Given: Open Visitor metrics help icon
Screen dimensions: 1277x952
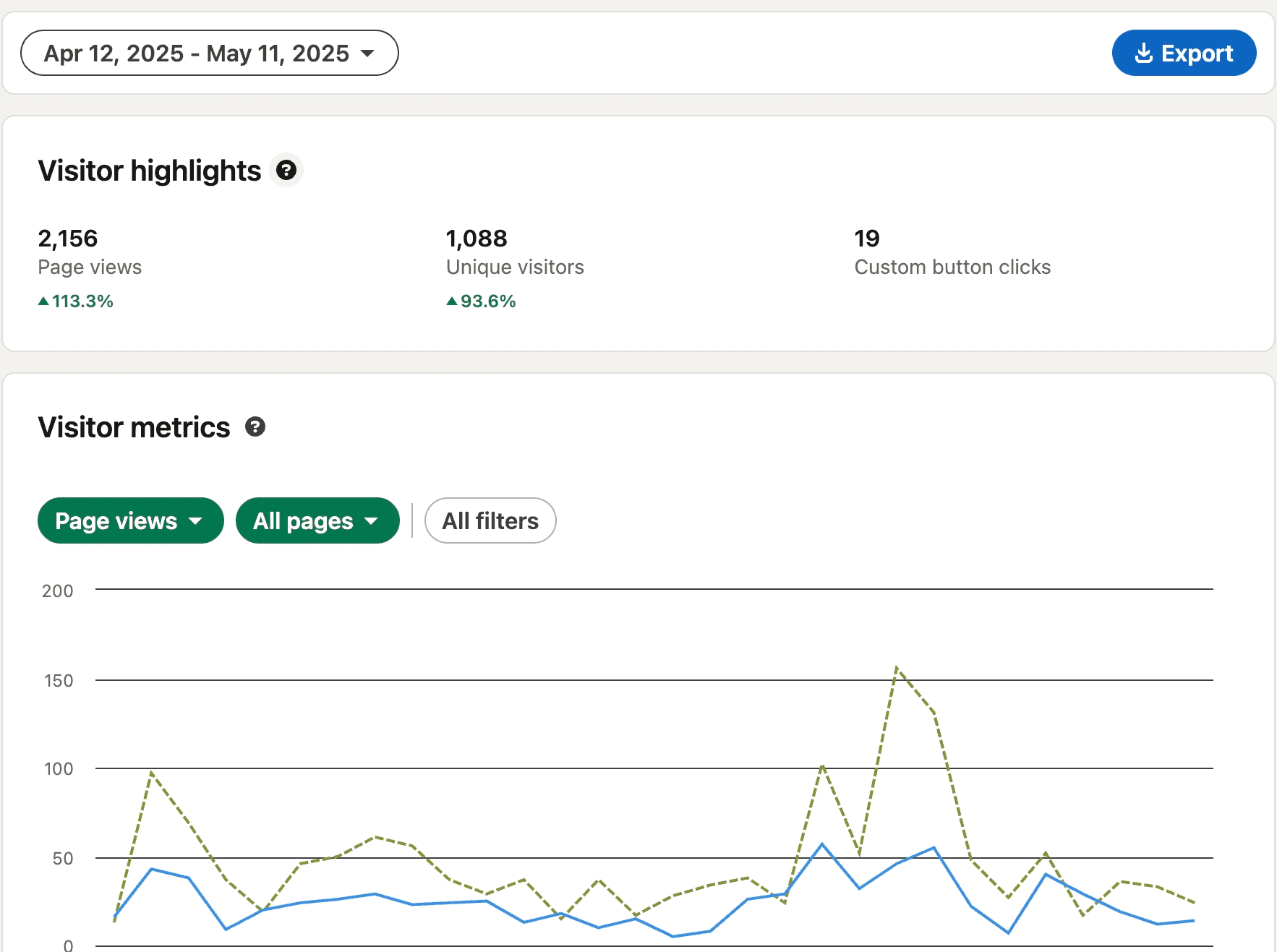Looking at the screenshot, I should pos(255,426).
